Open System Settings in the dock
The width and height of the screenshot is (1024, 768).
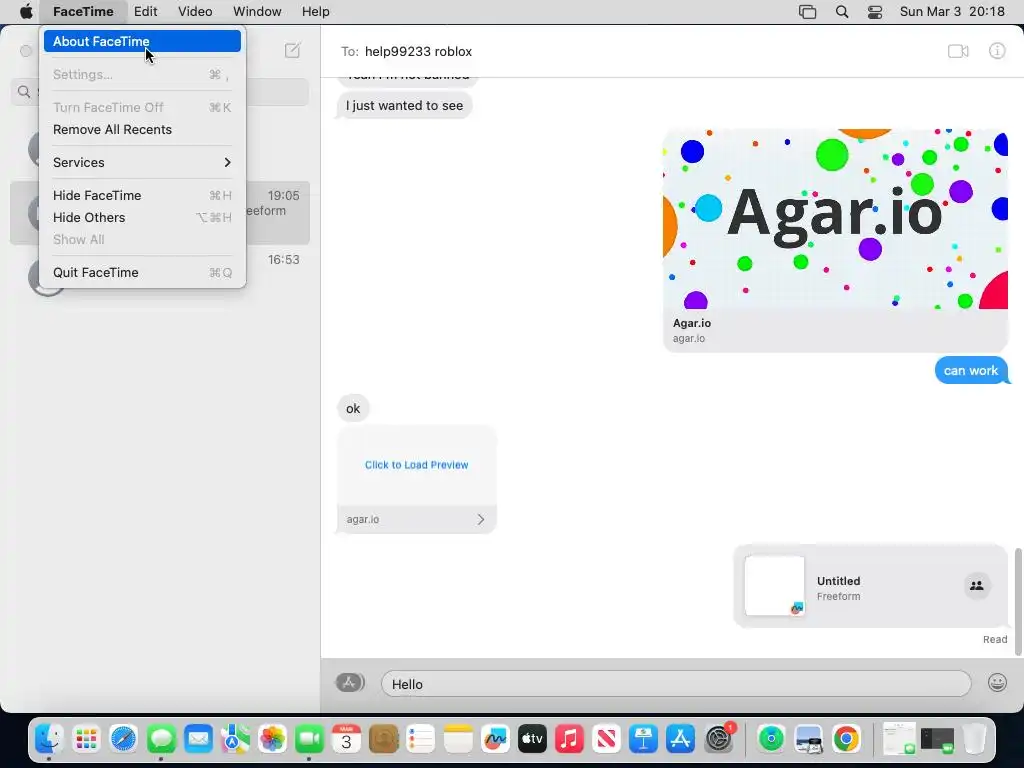719,739
